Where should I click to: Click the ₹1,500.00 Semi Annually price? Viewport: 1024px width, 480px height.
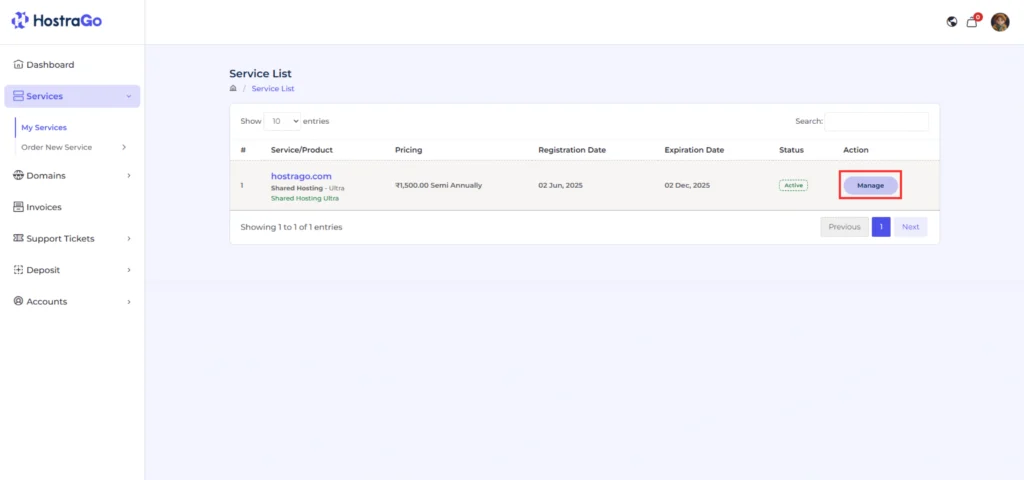[439, 185]
